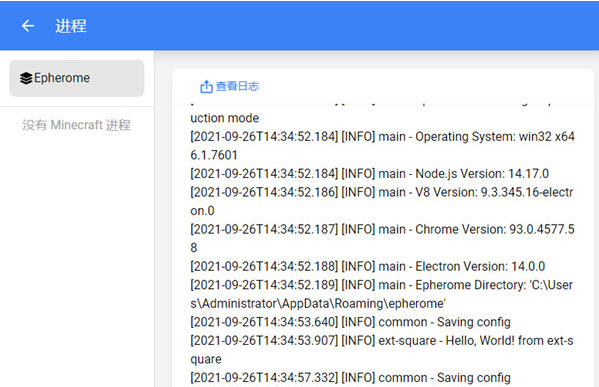
Task: Select the Node.js Version 14.17.0 log line
Action: tap(369, 174)
